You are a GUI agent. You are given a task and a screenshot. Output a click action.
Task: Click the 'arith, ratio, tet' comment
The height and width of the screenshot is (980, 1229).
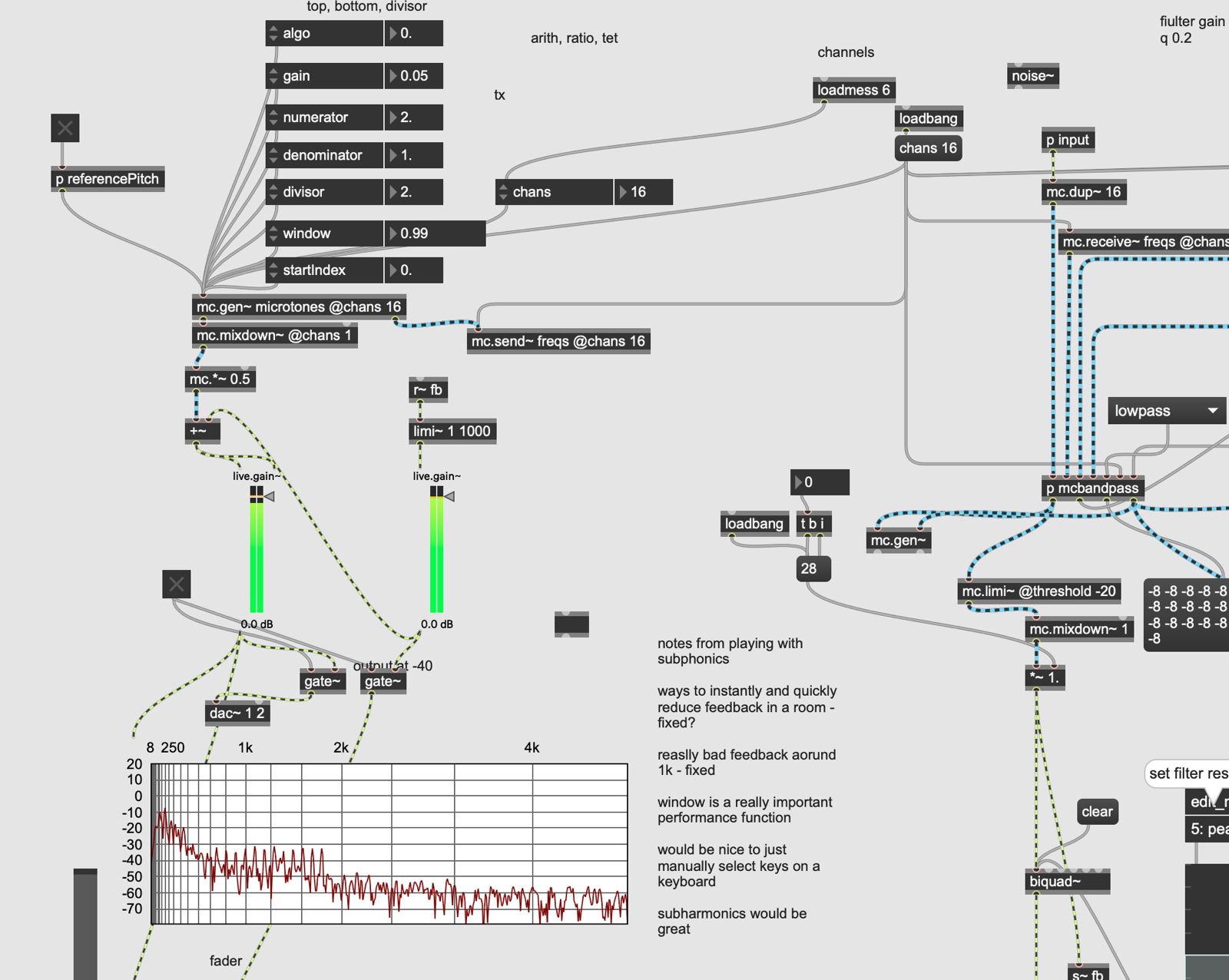click(x=575, y=38)
